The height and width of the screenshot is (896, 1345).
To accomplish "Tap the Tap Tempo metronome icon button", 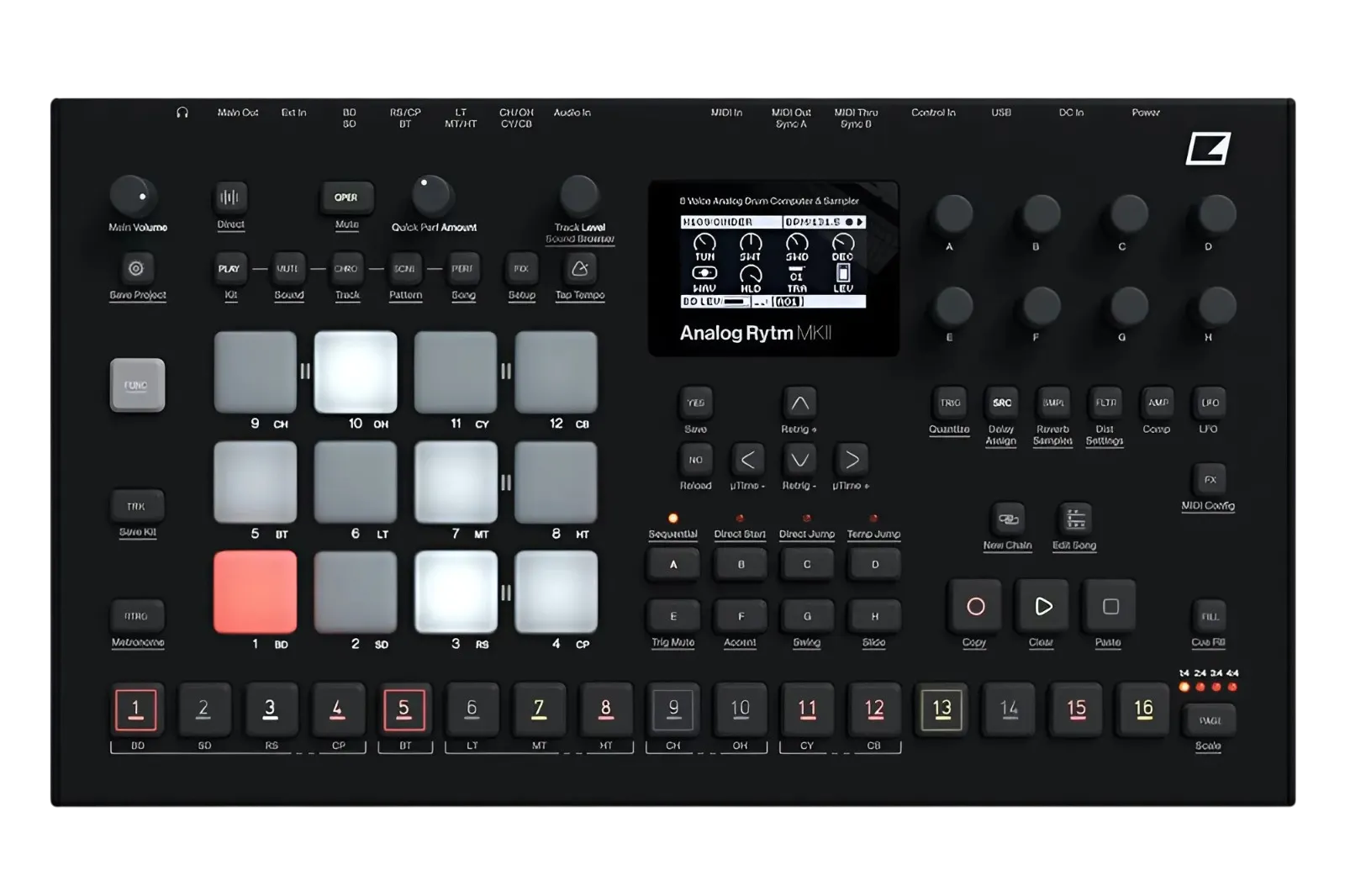I will pos(579,269).
